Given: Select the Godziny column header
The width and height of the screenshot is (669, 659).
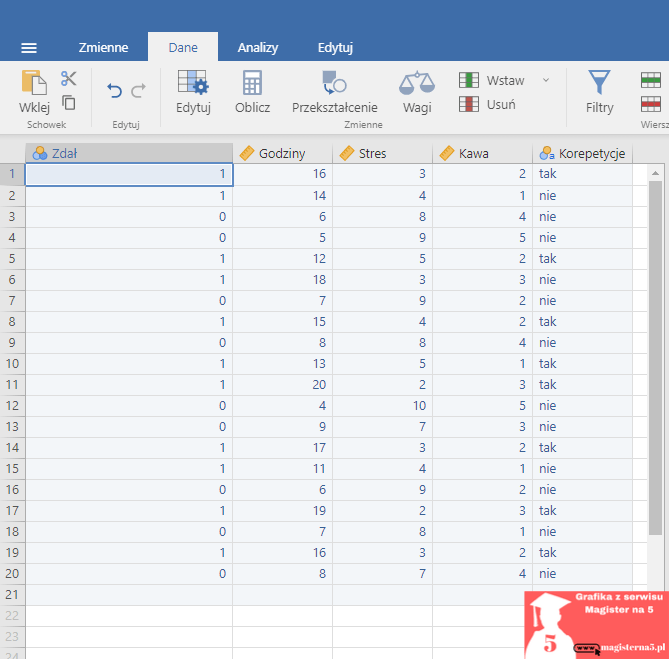Looking at the screenshot, I should click(x=282, y=153).
